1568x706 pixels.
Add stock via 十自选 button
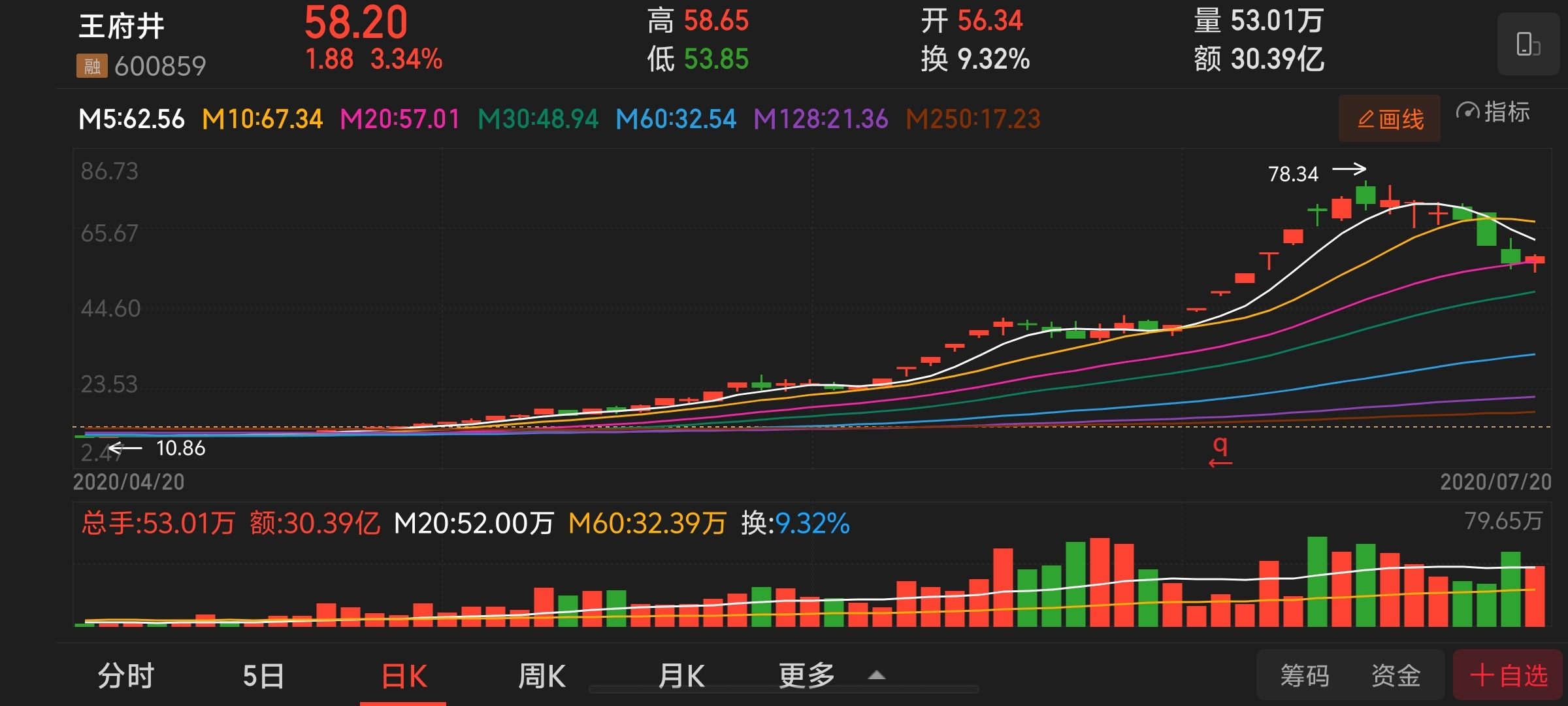[1509, 675]
